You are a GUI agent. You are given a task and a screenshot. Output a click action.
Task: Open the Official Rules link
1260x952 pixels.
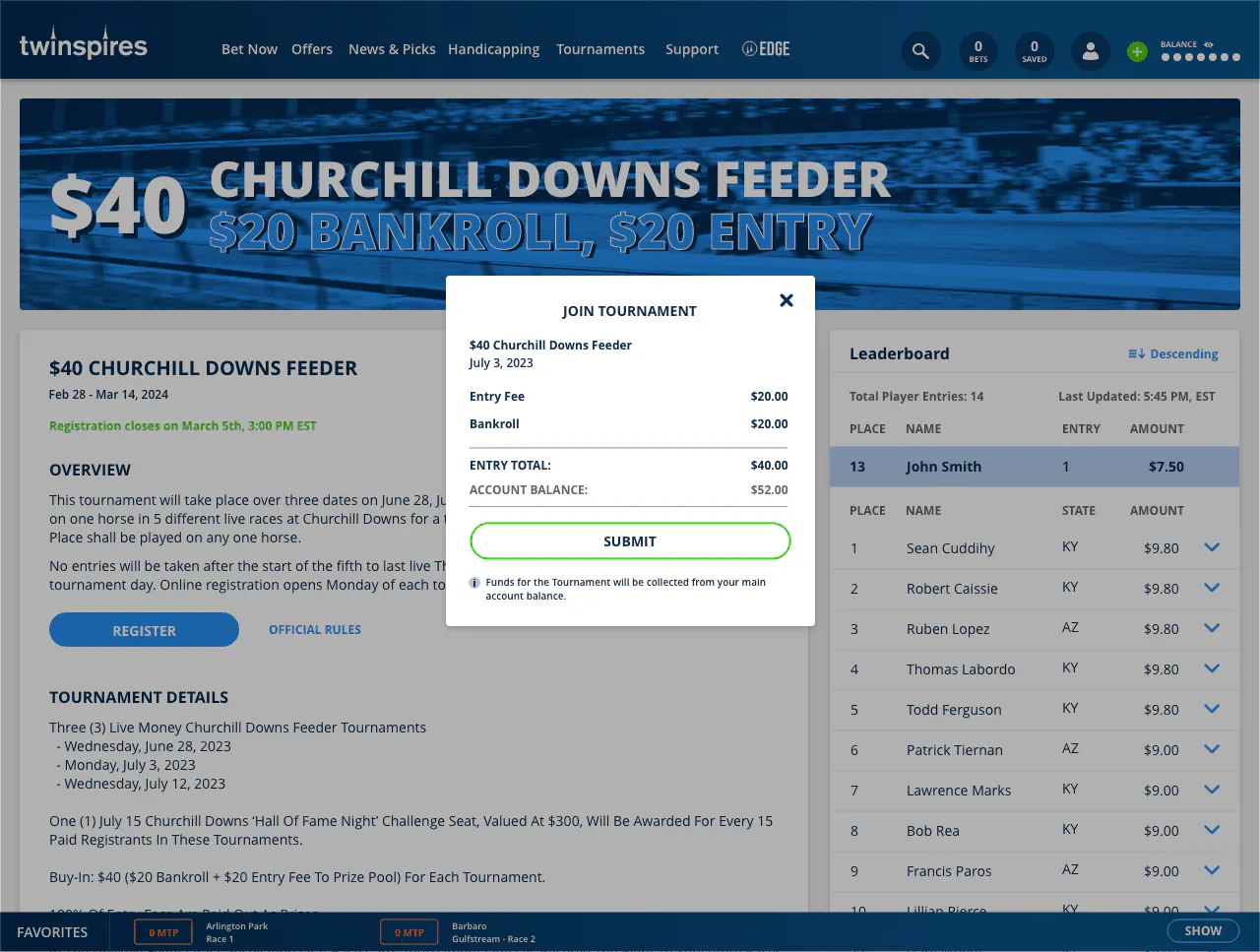click(315, 630)
